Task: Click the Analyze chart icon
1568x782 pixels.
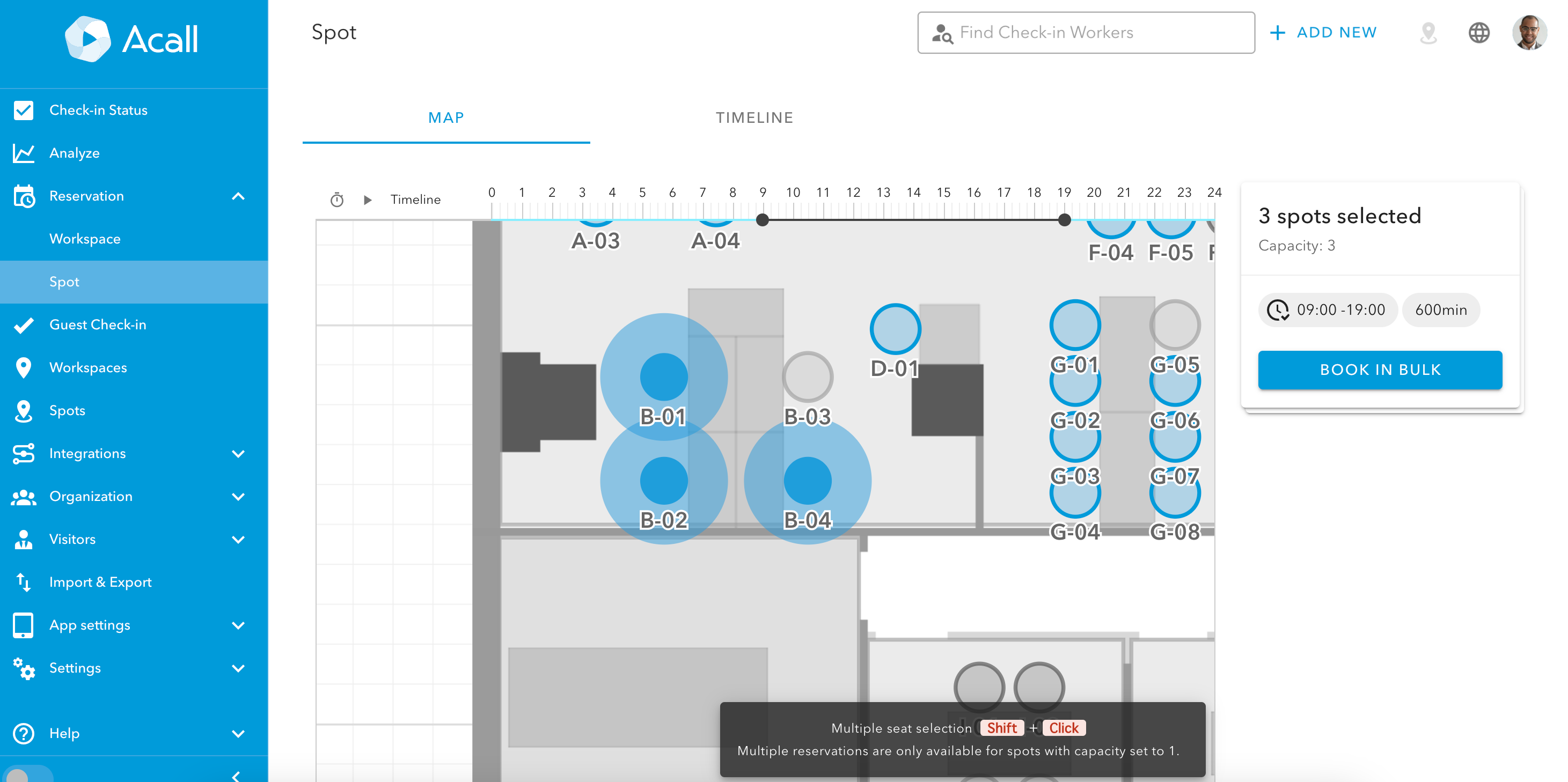Action: click(23, 153)
